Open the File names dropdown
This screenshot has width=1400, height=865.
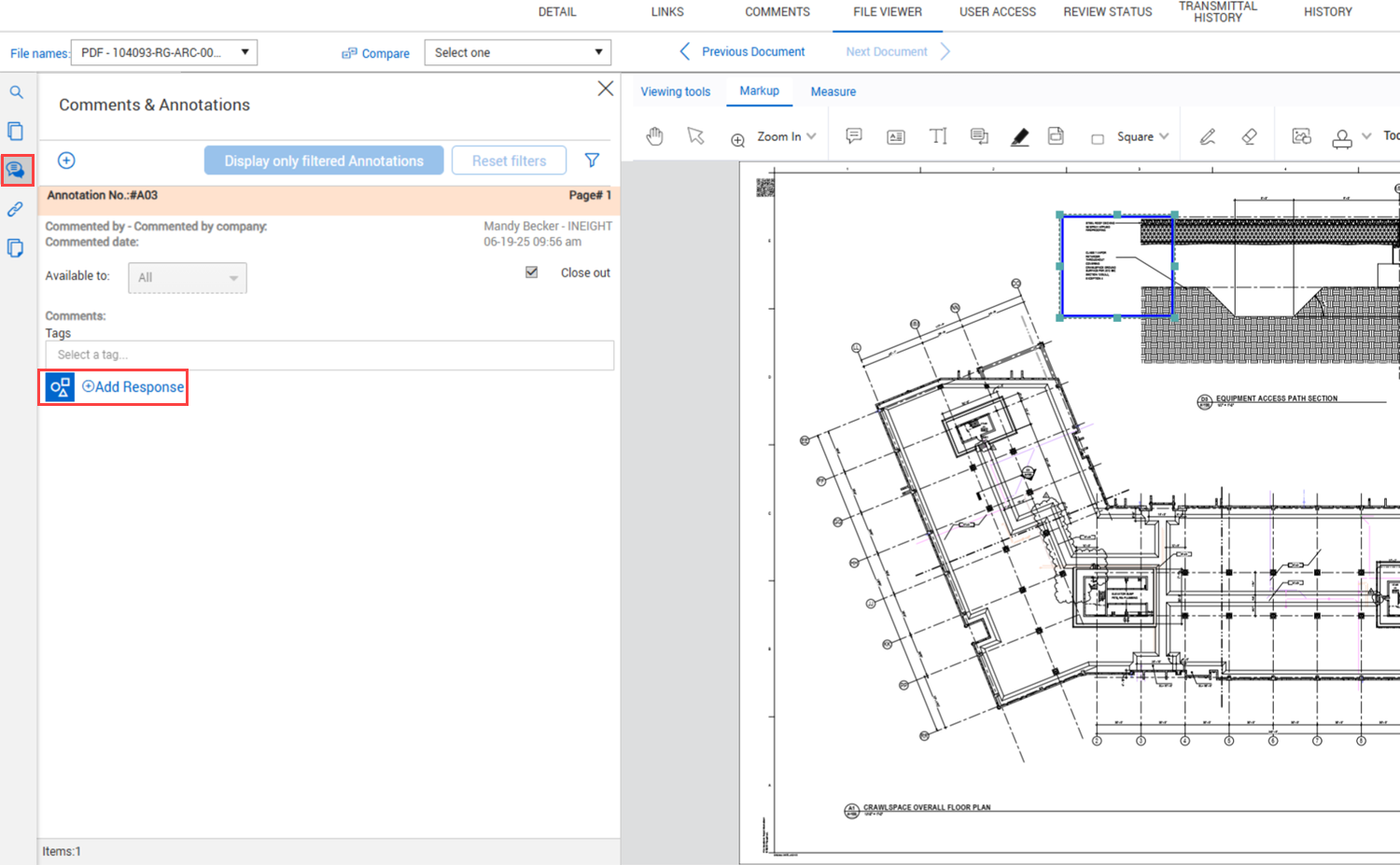(164, 52)
